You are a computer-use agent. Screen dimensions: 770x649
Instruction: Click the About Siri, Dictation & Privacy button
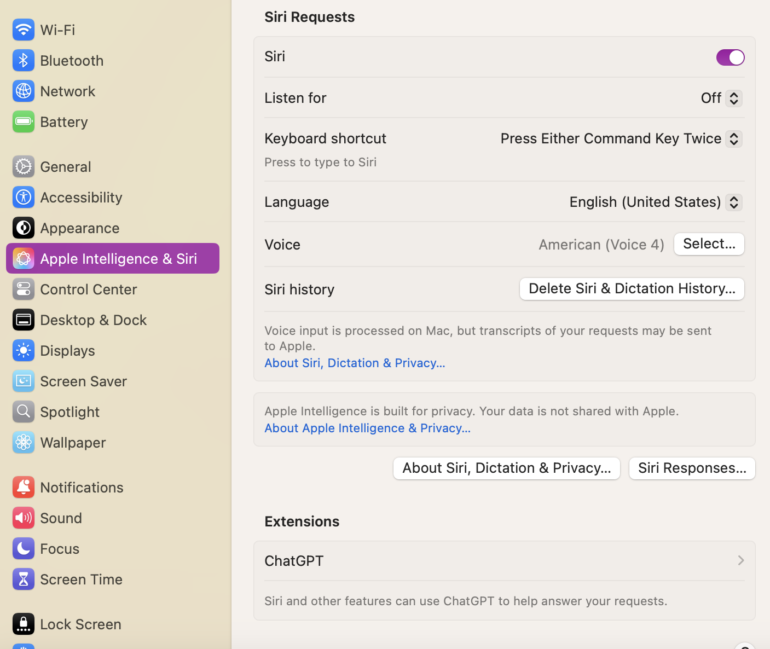click(506, 468)
